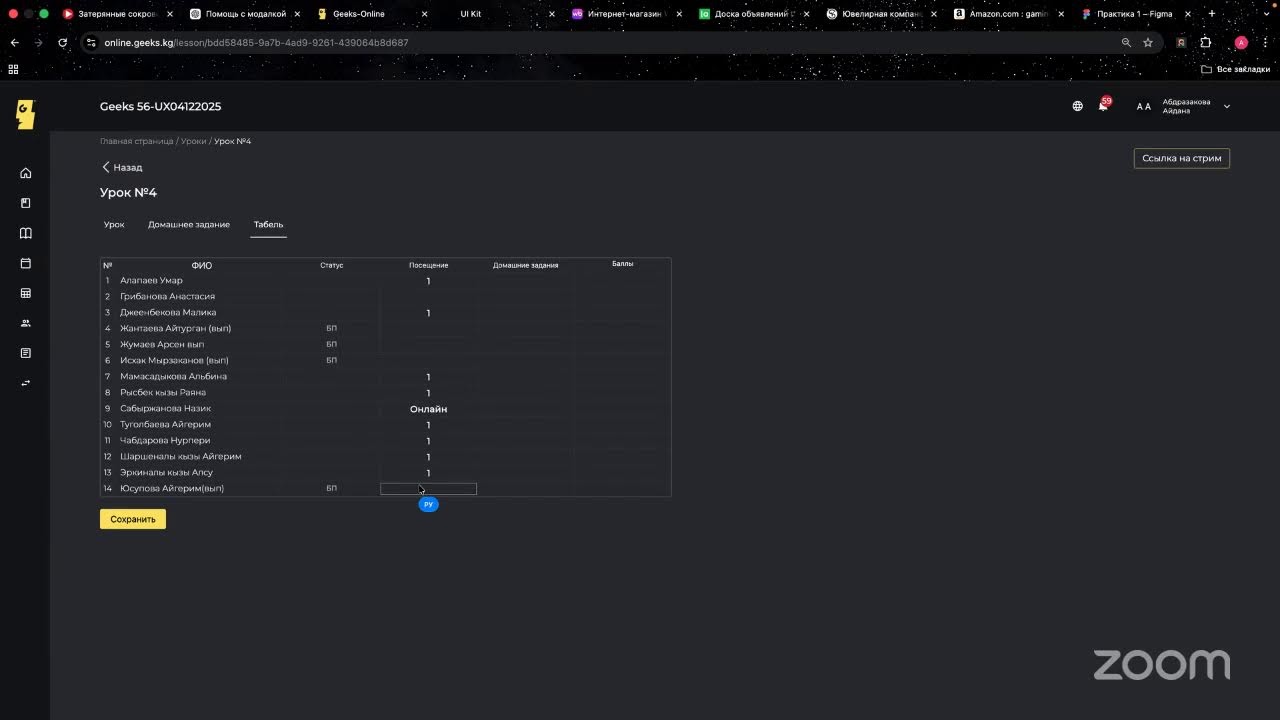Go back with the browser back arrow
Screen dimensions: 1280x720
[15, 43]
